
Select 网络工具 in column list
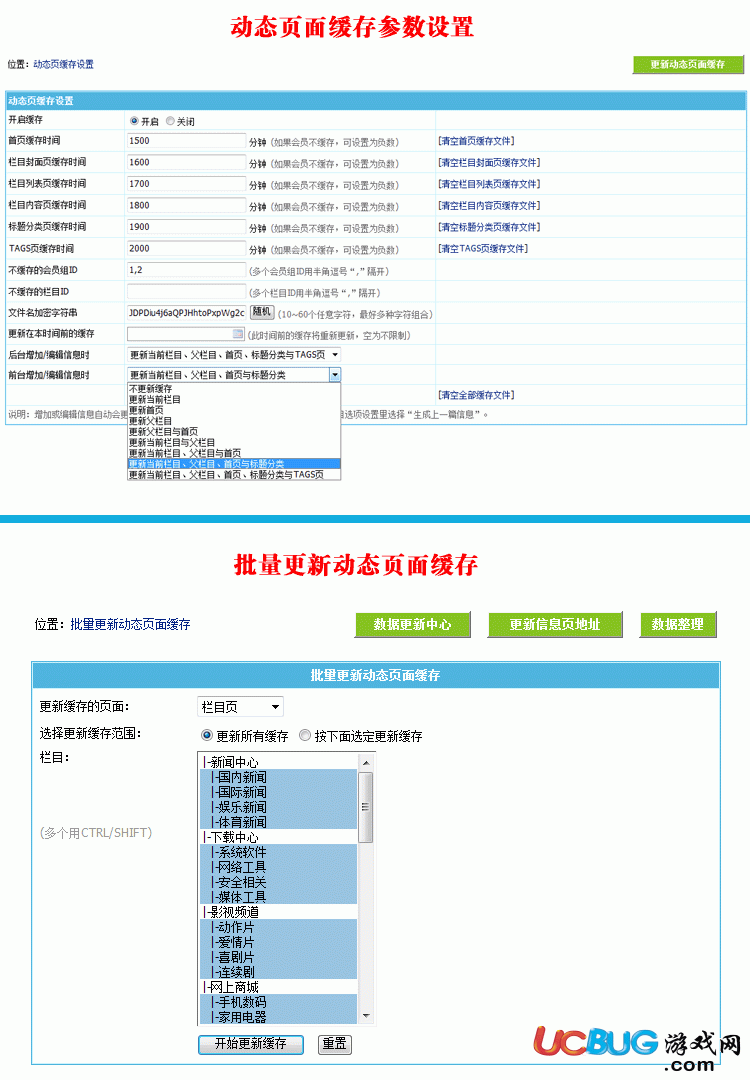(278, 867)
